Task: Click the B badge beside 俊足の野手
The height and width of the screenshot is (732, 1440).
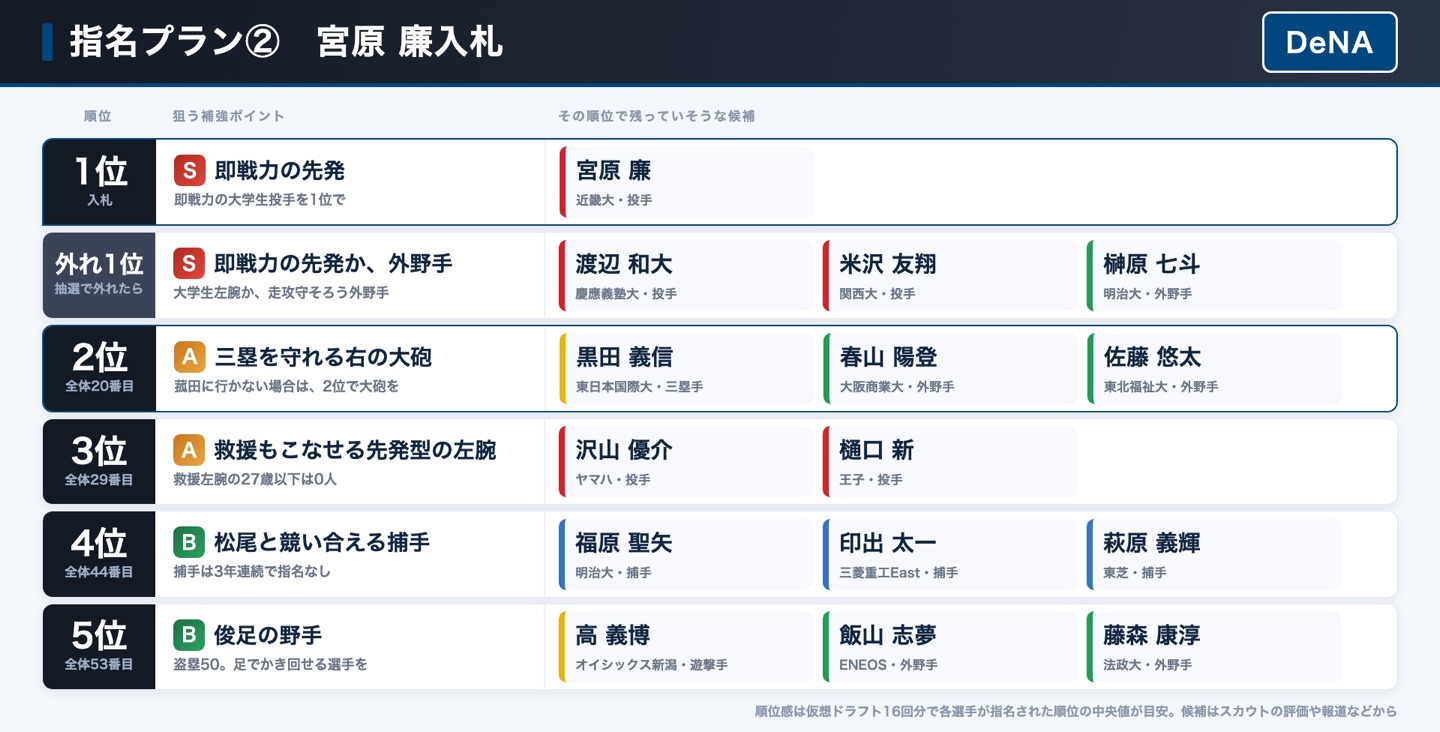Action: tap(189, 635)
